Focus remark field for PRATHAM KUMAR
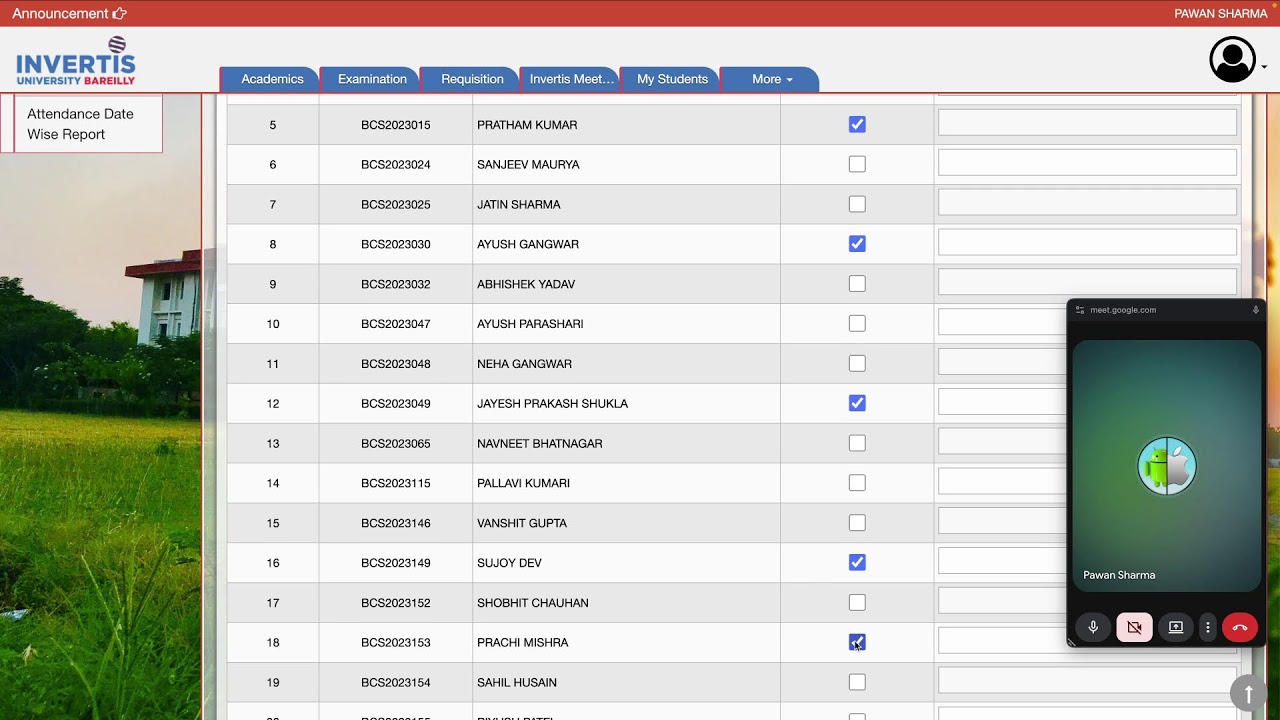Viewport: 1280px width, 720px height. tap(1087, 123)
